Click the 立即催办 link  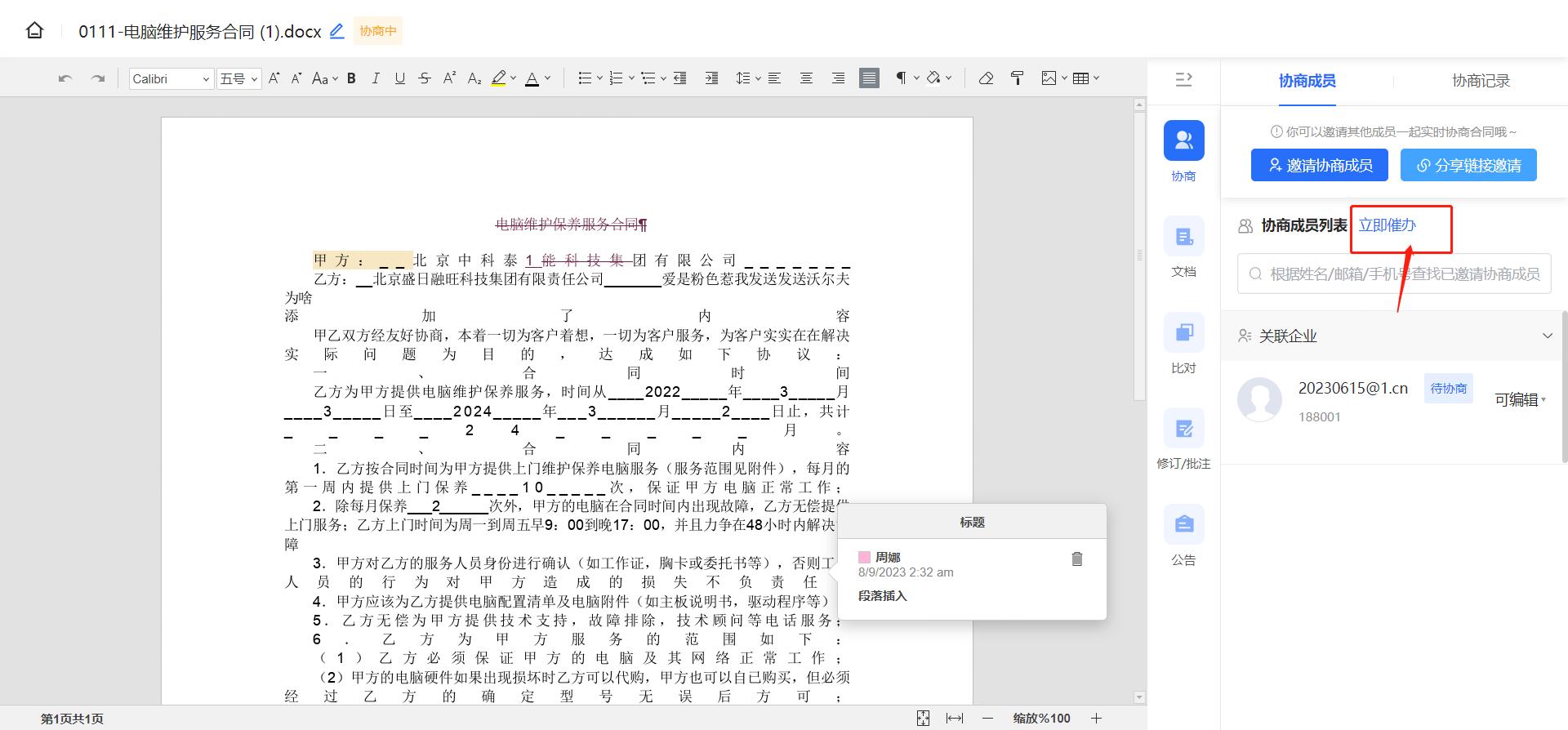click(1387, 225)
